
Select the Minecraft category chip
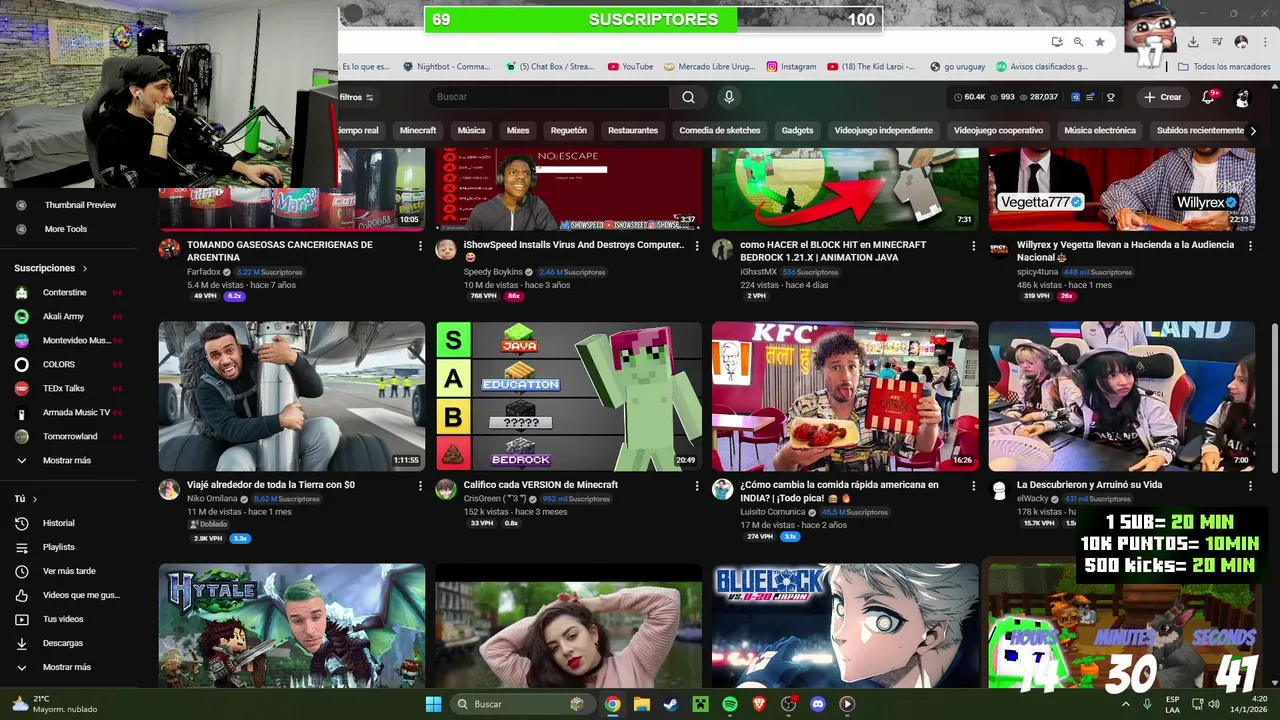tap(418, 131)
